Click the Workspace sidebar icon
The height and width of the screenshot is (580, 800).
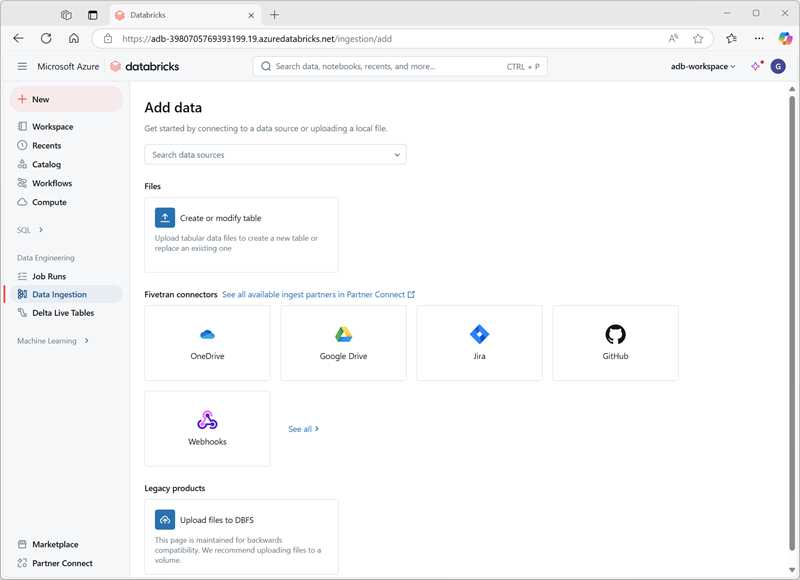pyautogui.click(x=22, y=127)
